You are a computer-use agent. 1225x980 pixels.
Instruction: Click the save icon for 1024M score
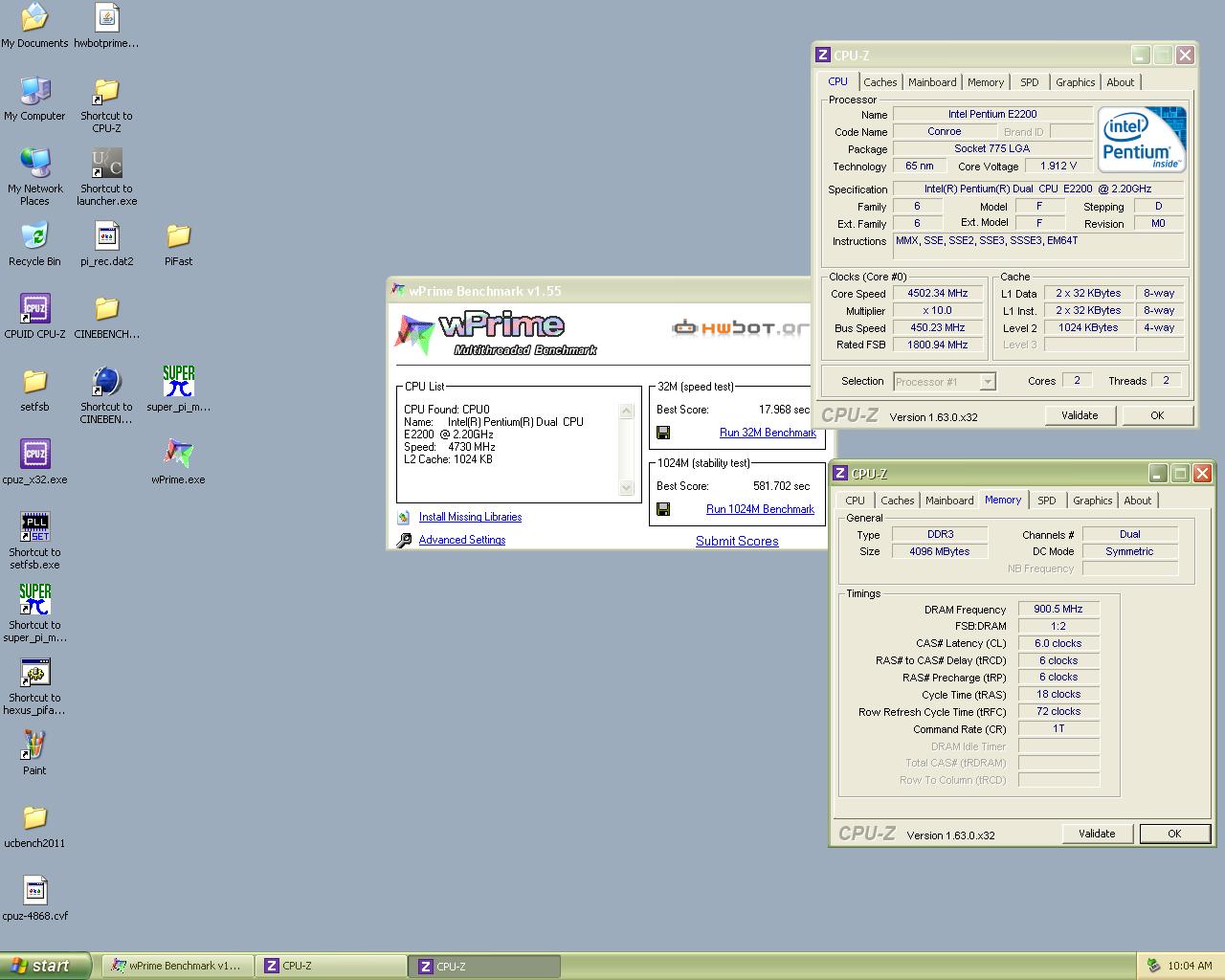point(663,509)
